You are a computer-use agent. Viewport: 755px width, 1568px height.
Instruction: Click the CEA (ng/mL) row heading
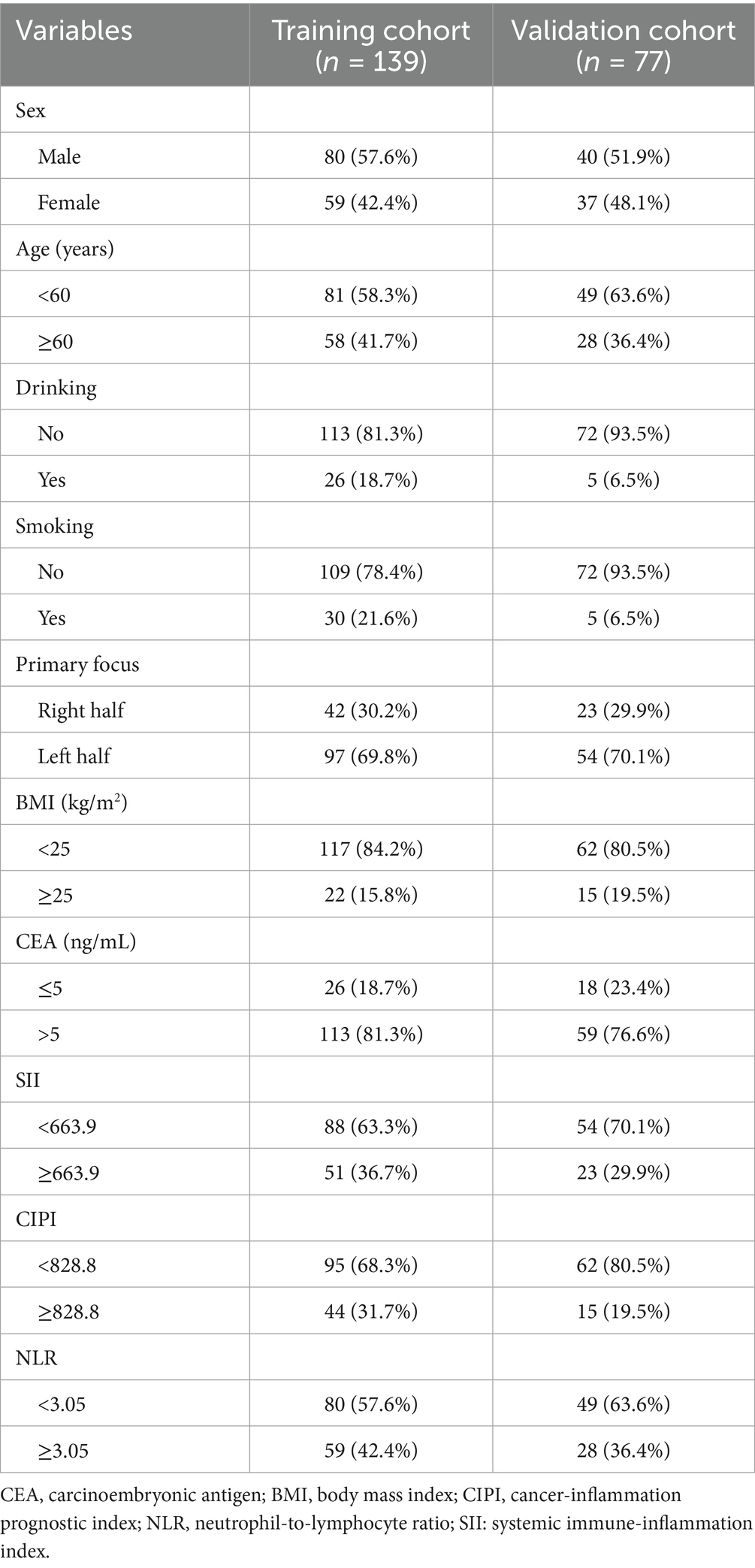(76, 941)
